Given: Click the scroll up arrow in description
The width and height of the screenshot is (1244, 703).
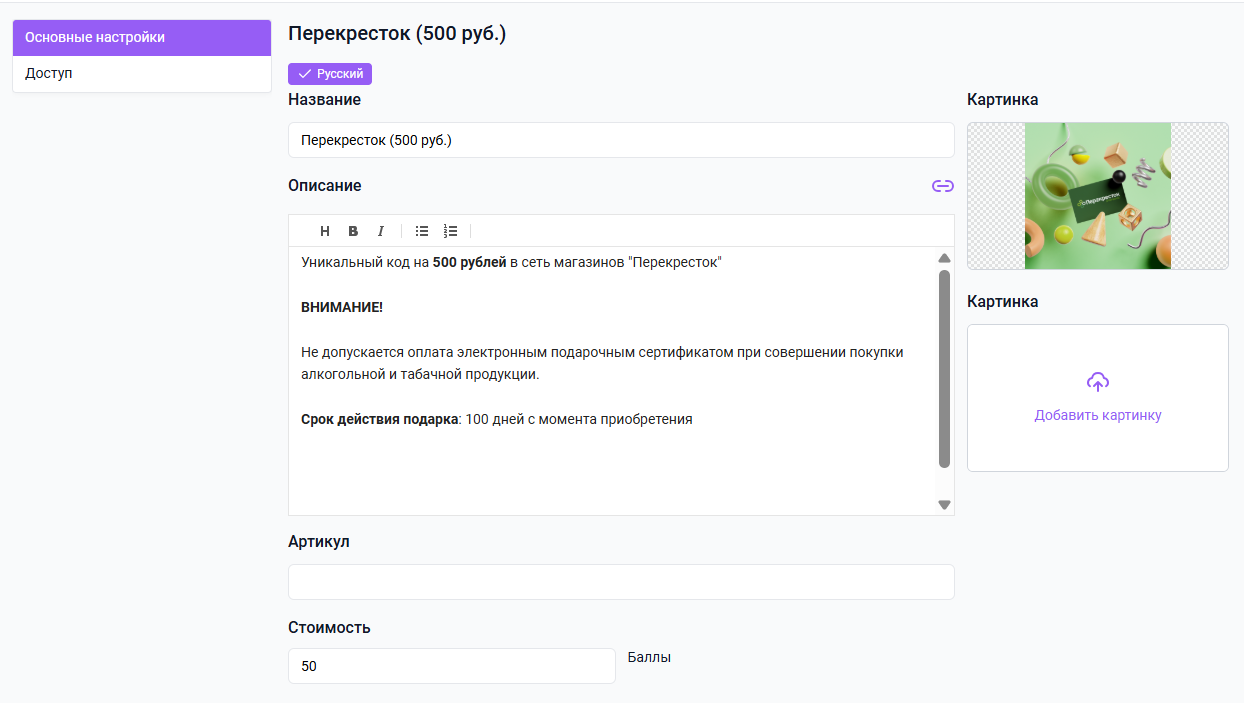Looking at the screenshot, I should point(944,258).
